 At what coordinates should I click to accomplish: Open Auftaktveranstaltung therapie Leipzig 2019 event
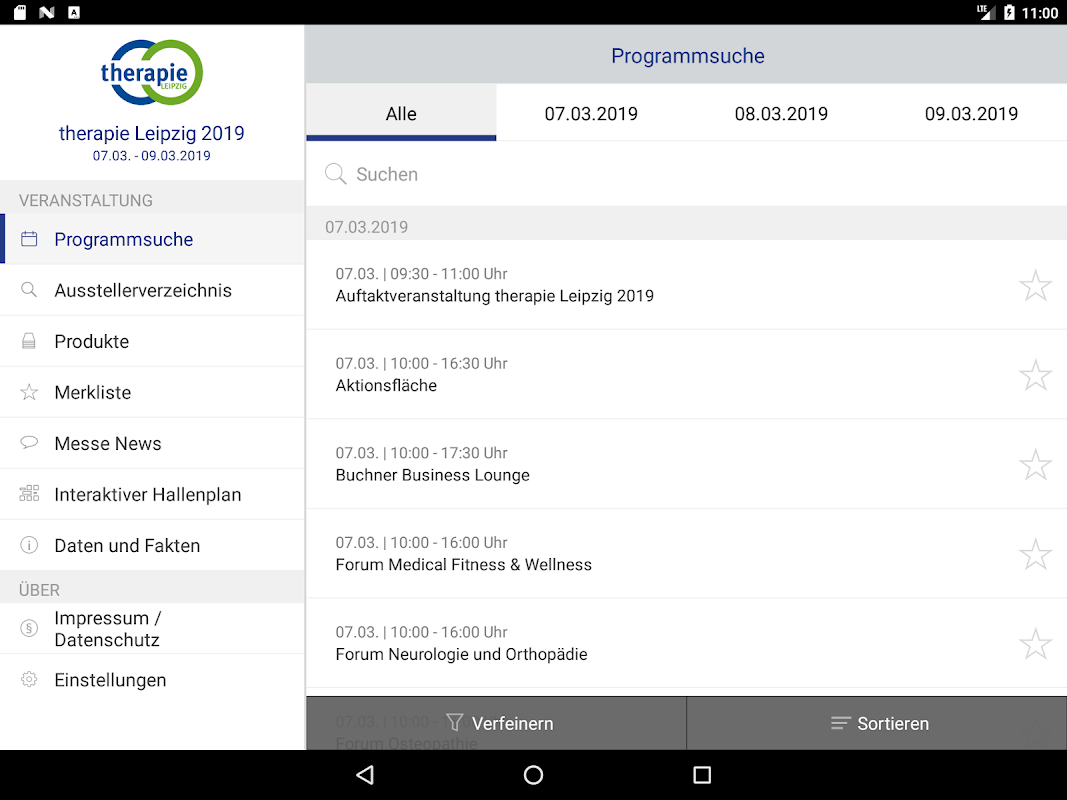(687, 285)
